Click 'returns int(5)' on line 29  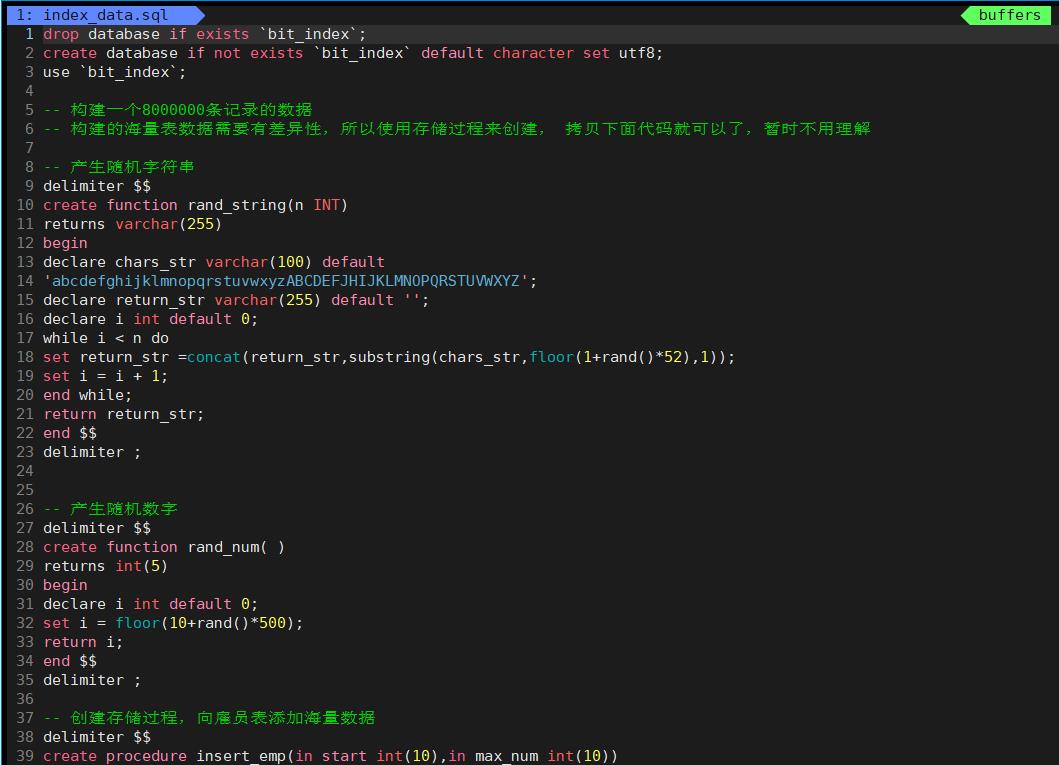tap(105, 566)
